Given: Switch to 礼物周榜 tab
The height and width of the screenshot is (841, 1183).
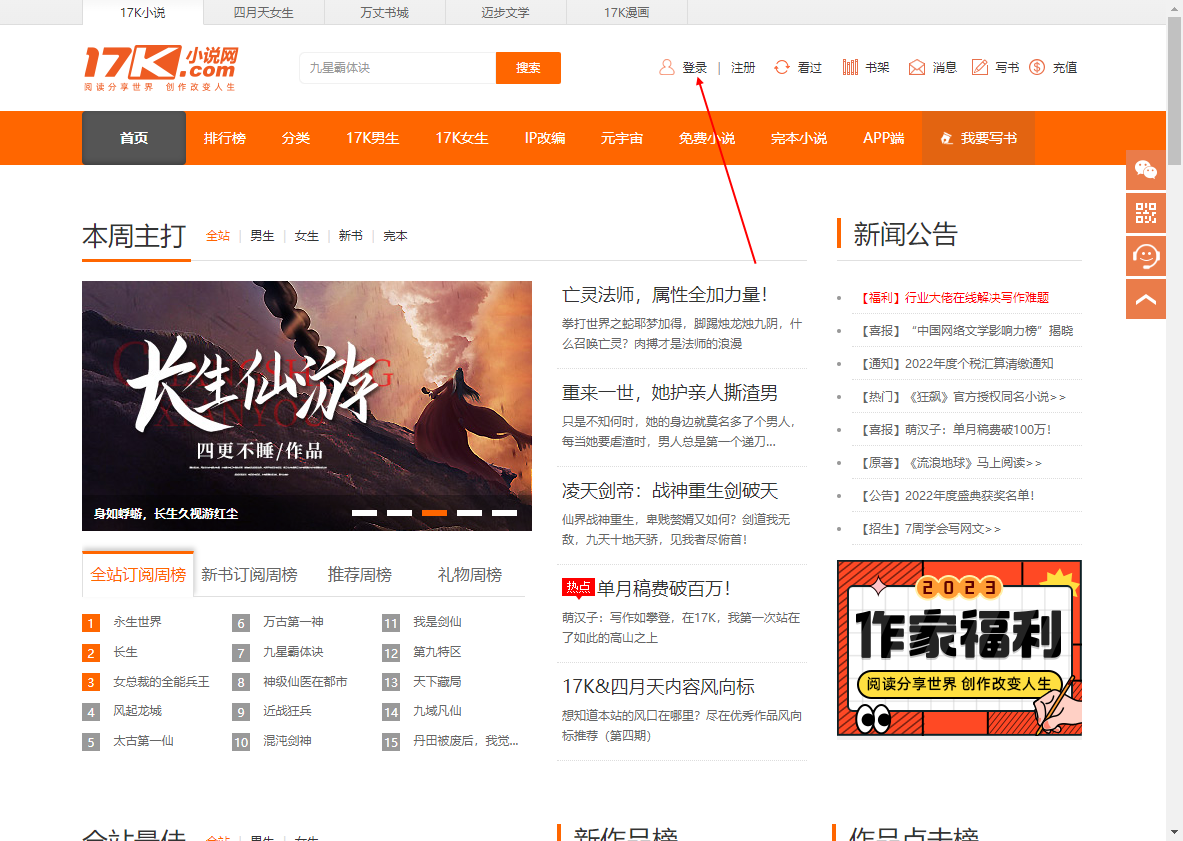Looking at the screenshot, I should pyautogui.click(x=469, y=575).
